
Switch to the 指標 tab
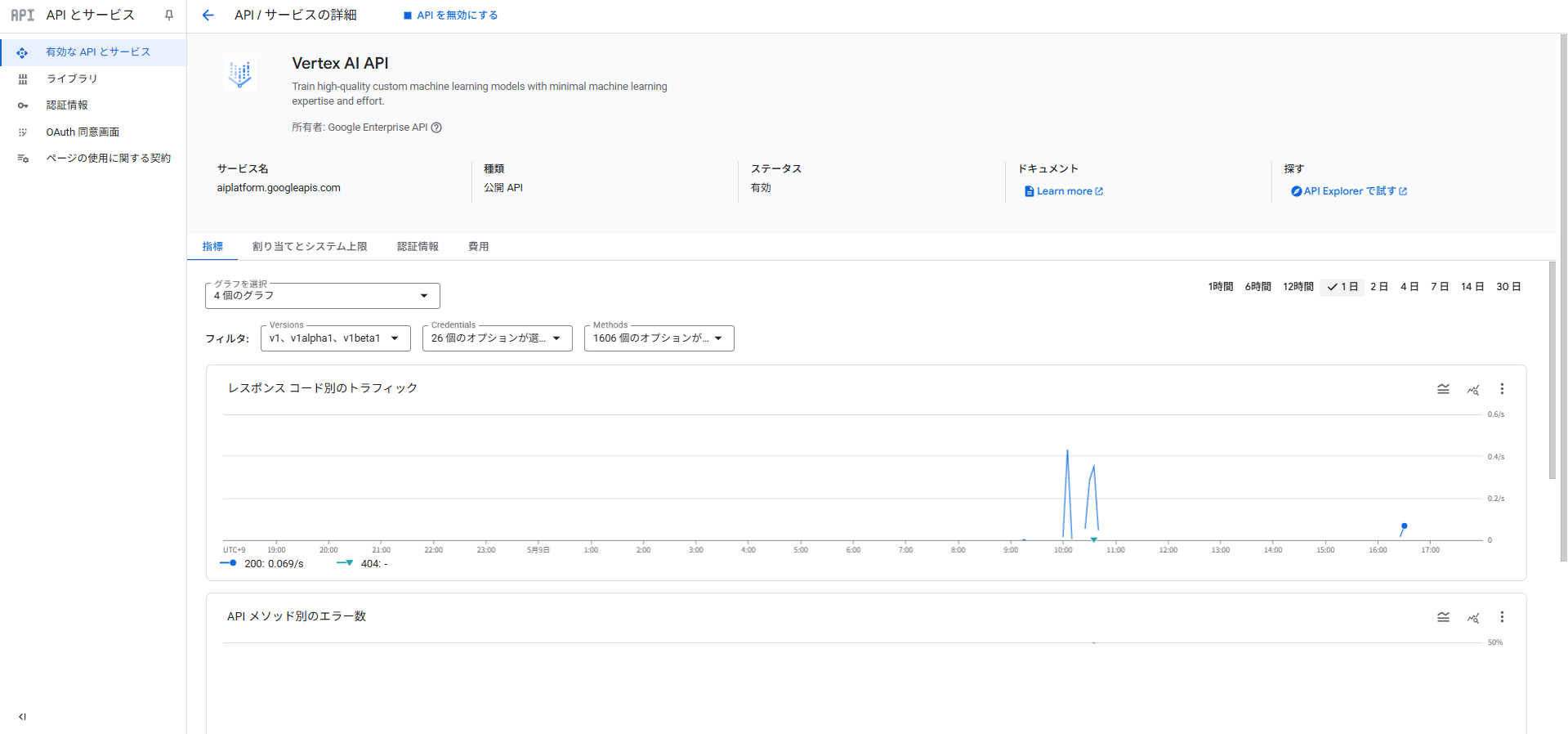click(x=212, y=247)
